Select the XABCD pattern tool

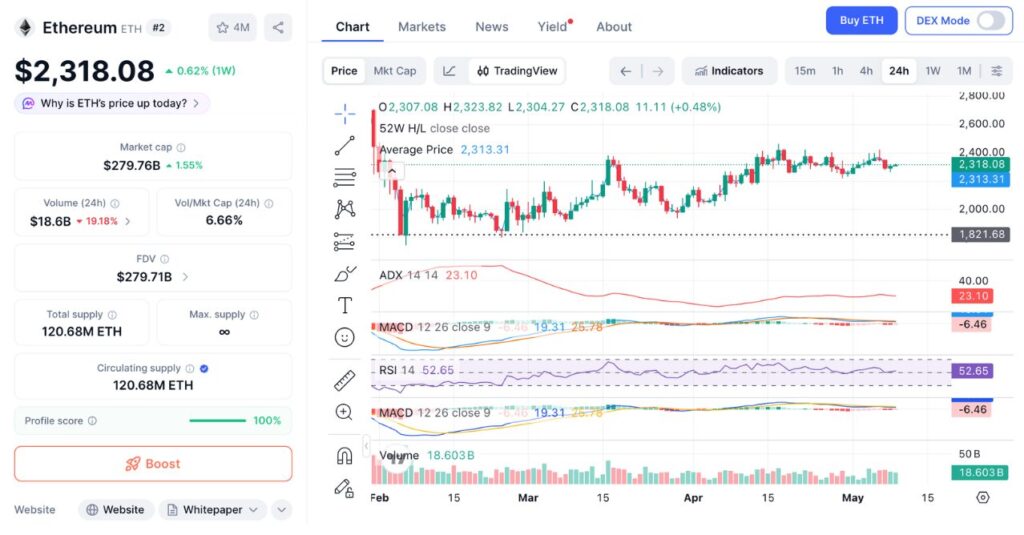(345, 209)
